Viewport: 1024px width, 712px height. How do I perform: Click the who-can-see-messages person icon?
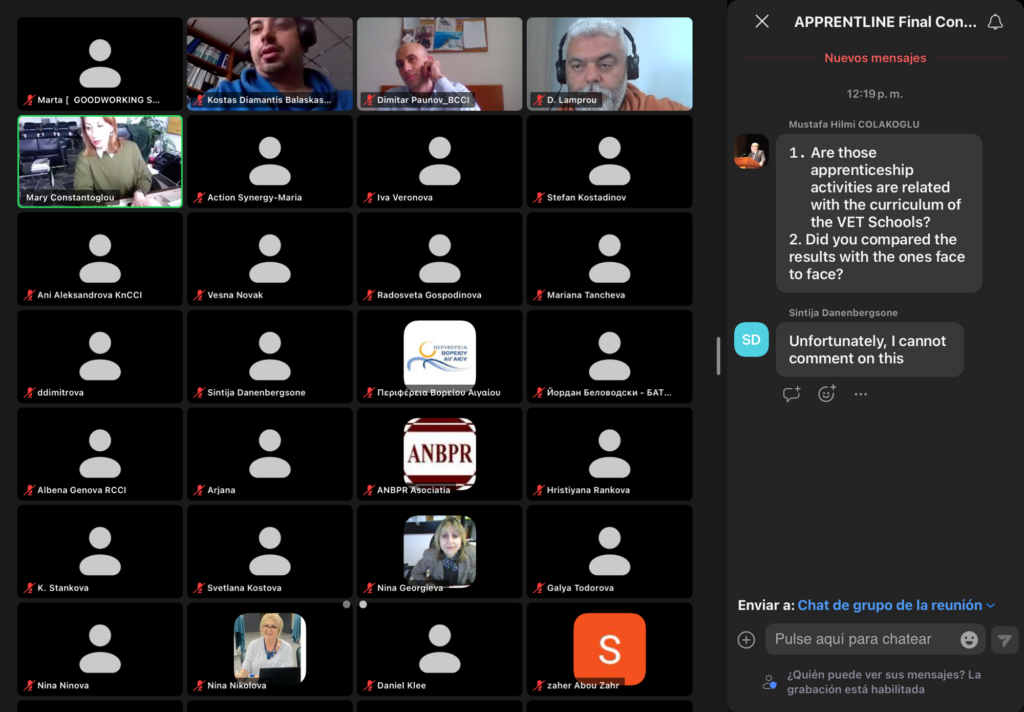769,682
